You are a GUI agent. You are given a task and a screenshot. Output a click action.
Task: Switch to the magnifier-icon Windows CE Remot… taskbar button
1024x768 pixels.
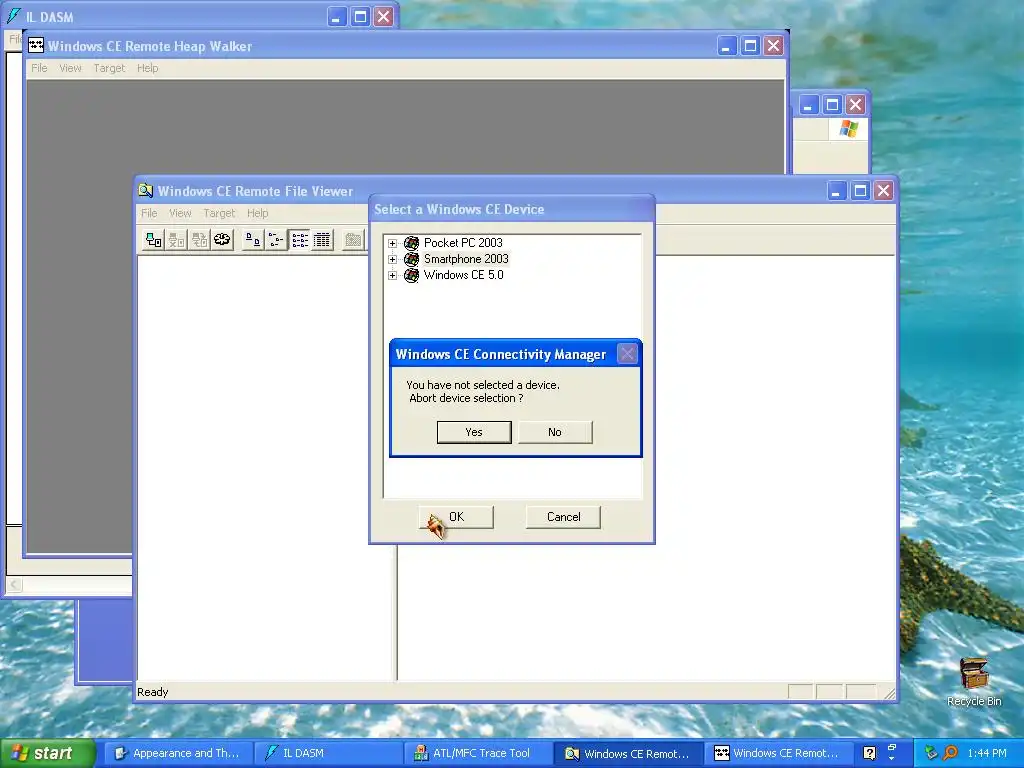[x=629, y=753]
